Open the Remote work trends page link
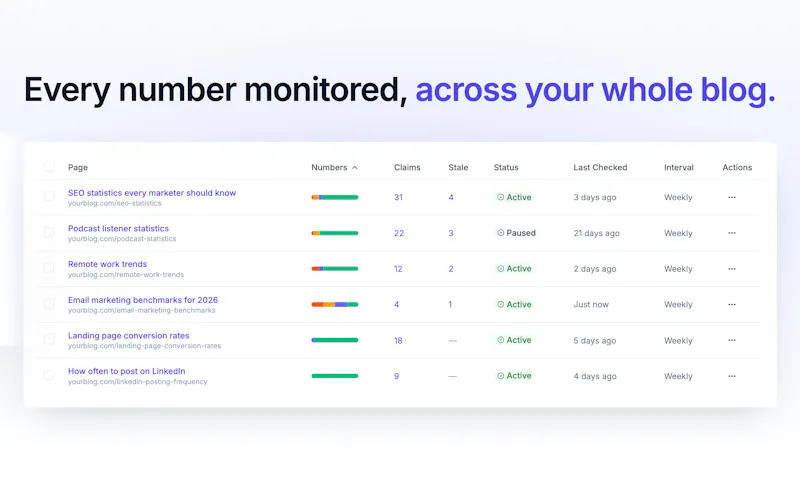Image resolution: width=800 pixels, height=479 pixels. pyautogui.click(x=107, y=264)
